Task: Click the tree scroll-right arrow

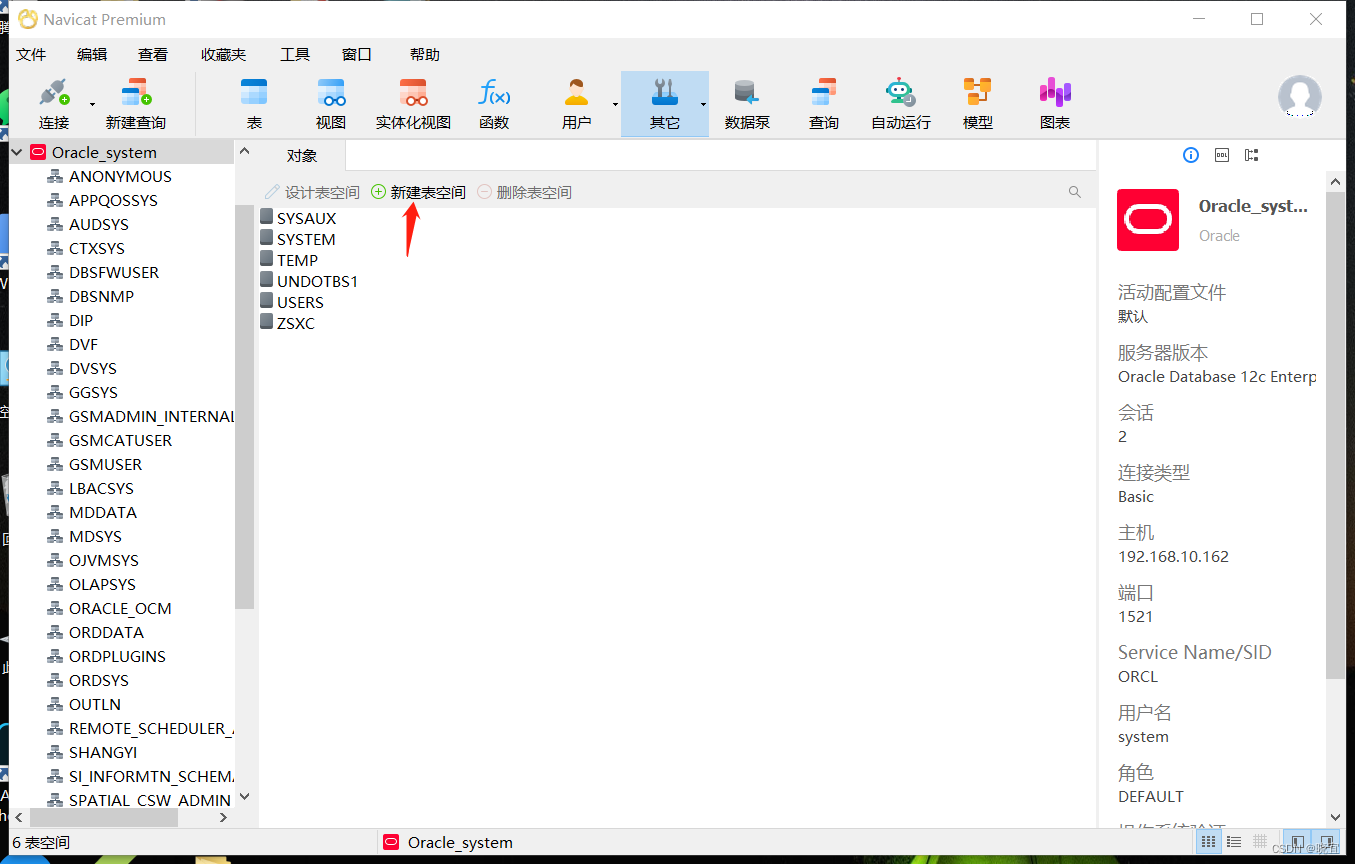Action: pyautogui.click(x=223, y=817)
